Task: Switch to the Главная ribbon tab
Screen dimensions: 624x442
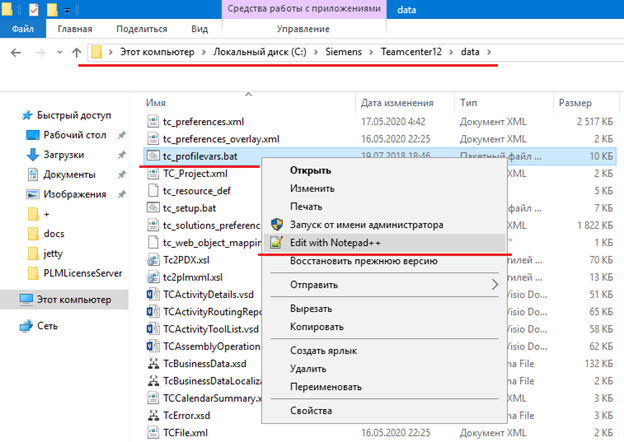Action: (x=75, y=29)
